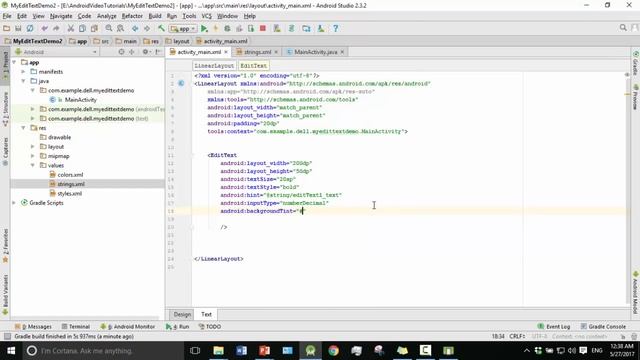Click the EditText breadcrumb tag
The width and height of the screenshot is (640, 360).
[253, 66]
